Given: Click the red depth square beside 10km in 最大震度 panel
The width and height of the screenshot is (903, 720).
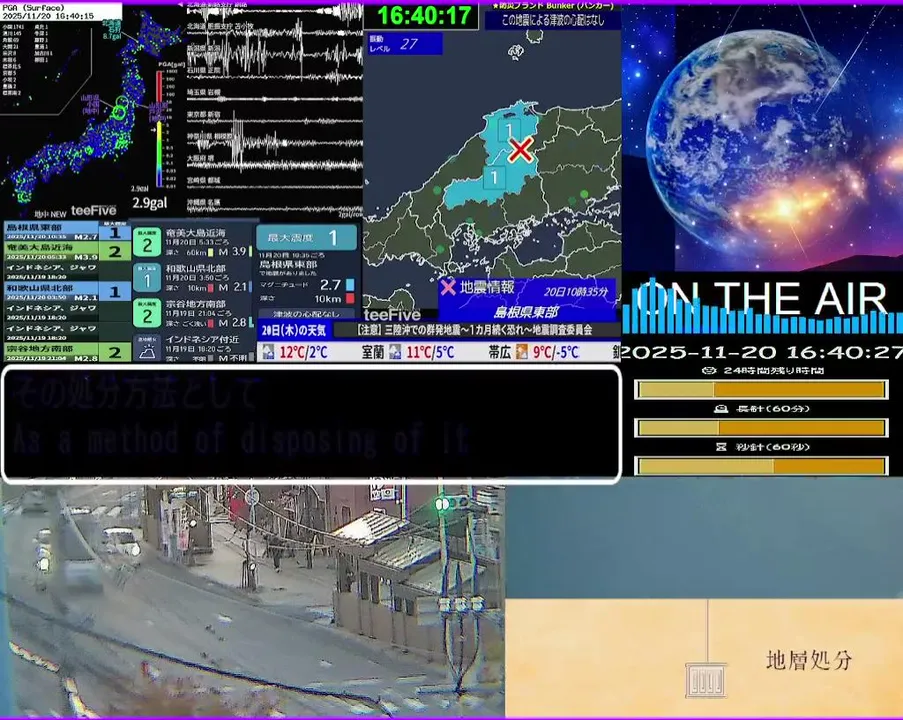Looking at the screenshot, I should [x=350, y=298].
